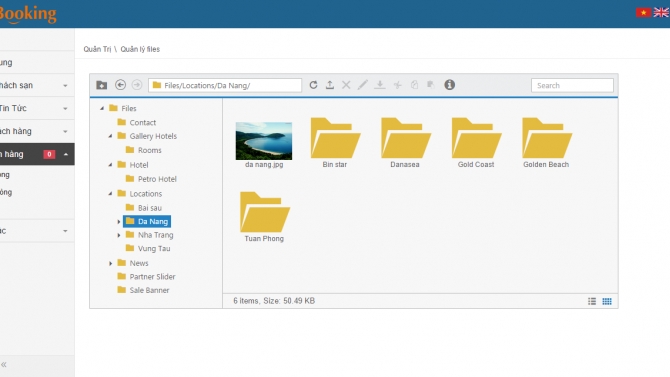
Task: Switch to list view
Action: [592, 301]
